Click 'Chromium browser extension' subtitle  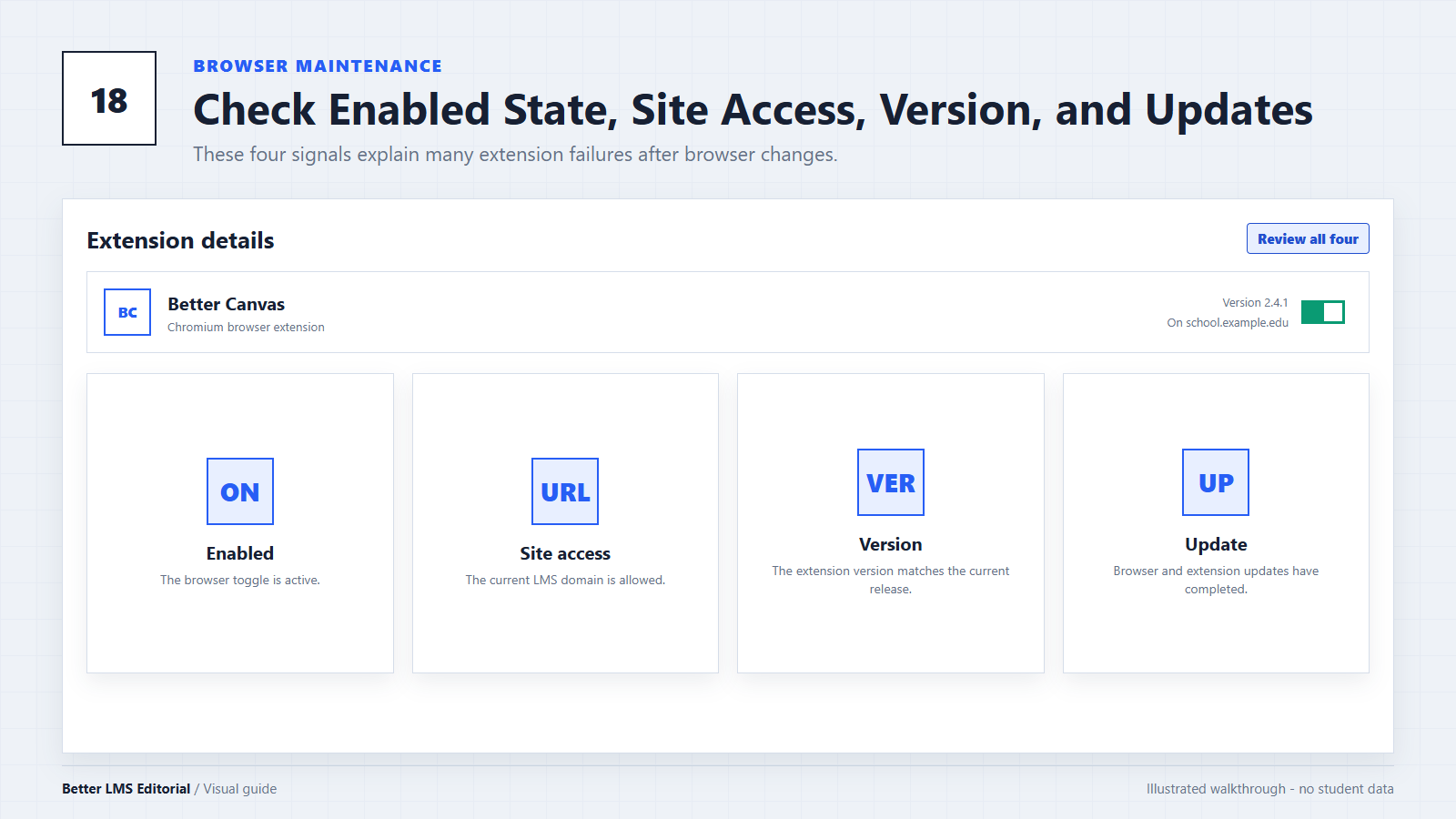click(246, 327)
